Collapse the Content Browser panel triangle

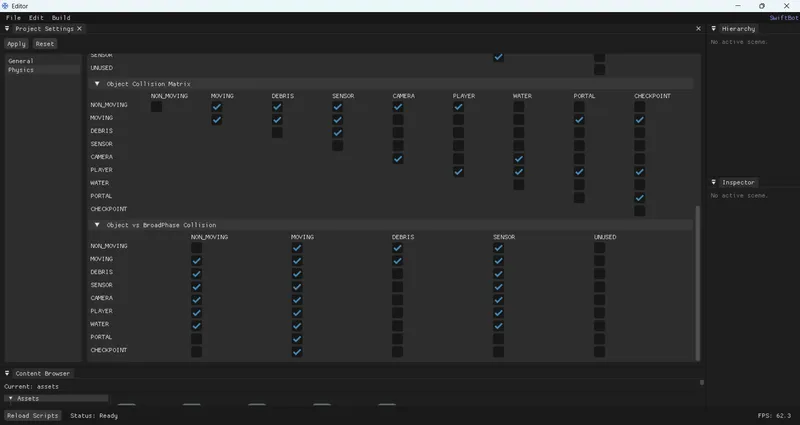pos(7,373)
